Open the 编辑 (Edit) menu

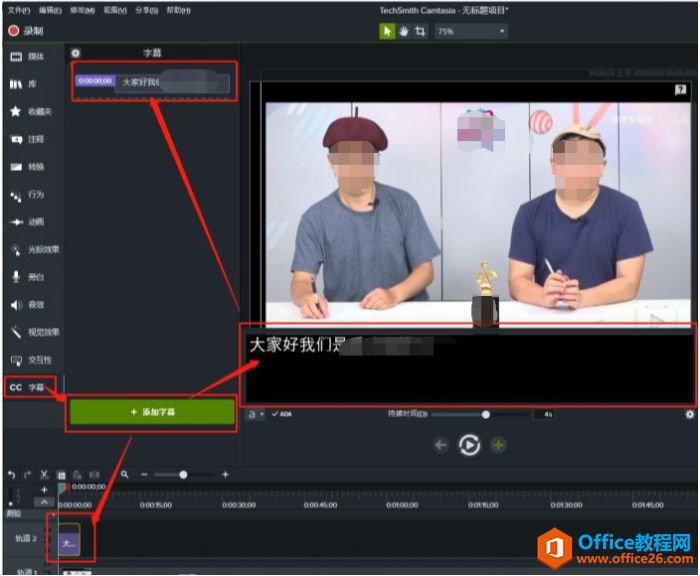pos(50,10)
